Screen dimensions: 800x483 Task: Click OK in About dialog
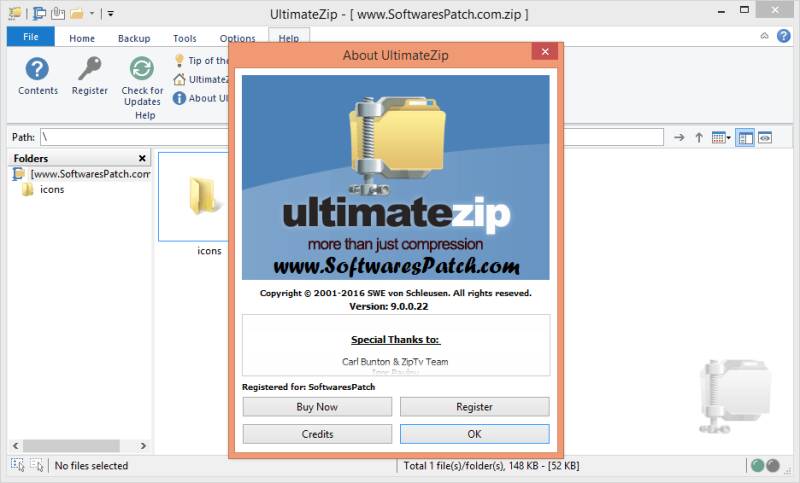[x=474, y=434]
